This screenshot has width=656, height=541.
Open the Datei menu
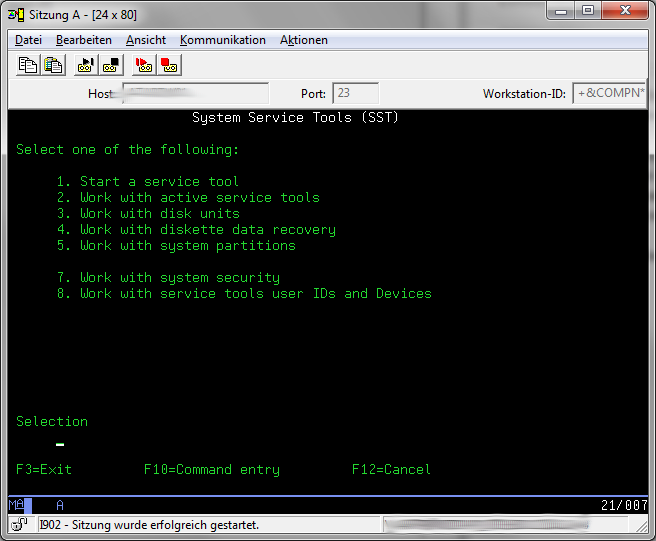[28, 40]
